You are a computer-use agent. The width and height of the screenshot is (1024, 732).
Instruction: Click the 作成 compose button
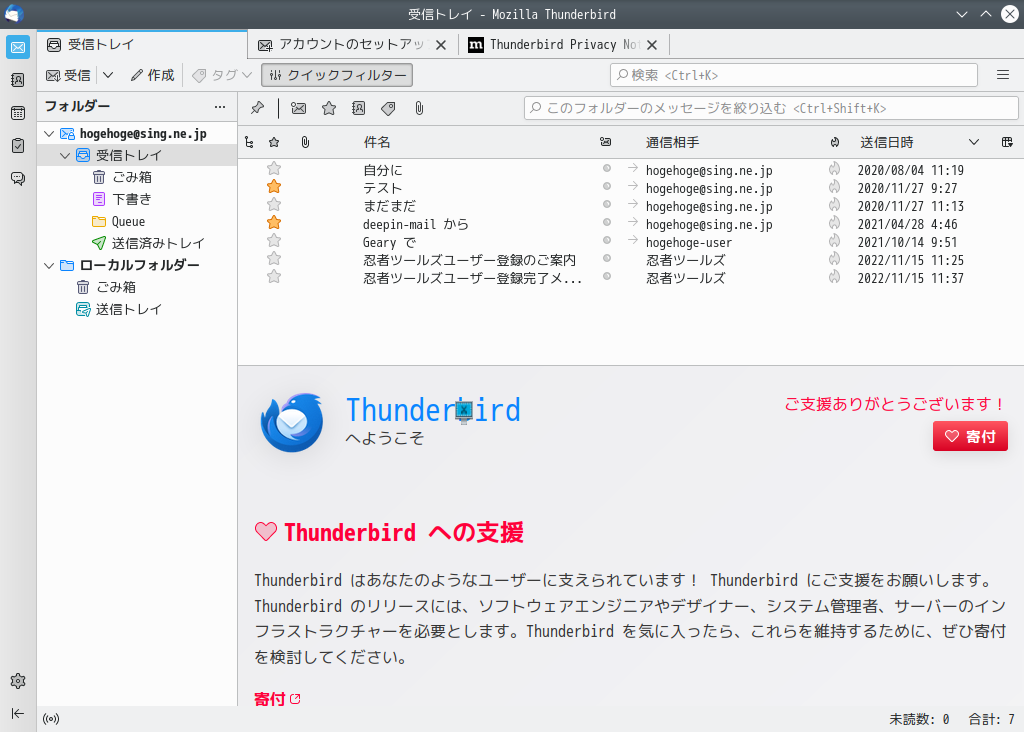point(152,75)
